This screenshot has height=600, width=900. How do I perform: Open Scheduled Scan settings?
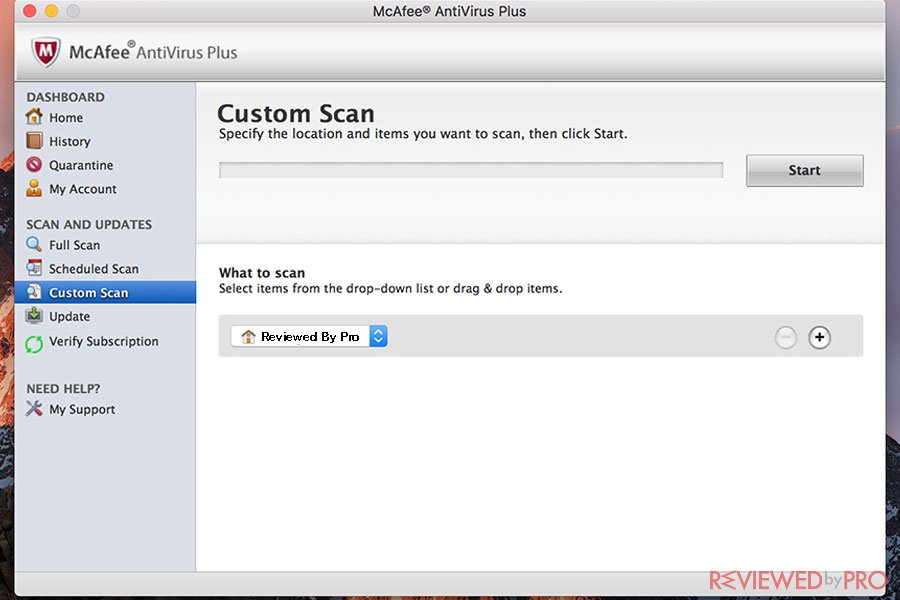click(x=94, y=269)
